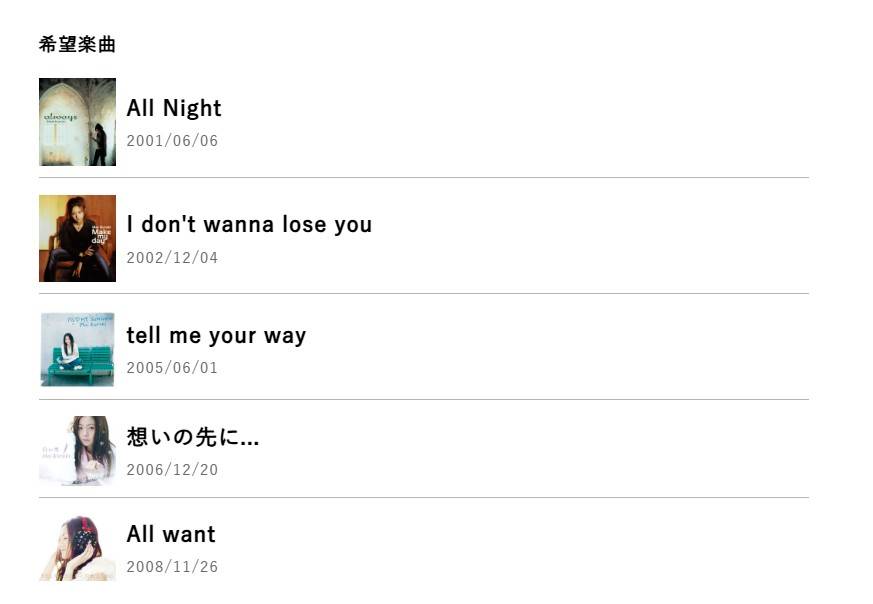This screenshot has width=873, height=604.
Task: Click the All want cover thumbnail
Action: [77, 548]
